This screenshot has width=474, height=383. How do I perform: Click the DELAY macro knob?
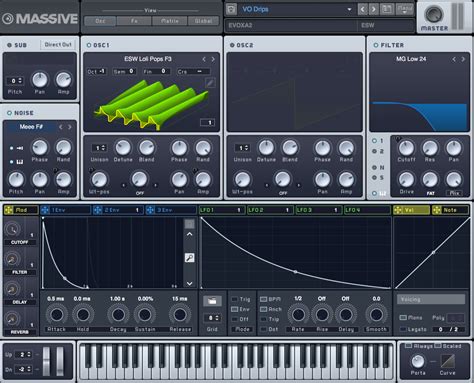[x=13, y=289]
